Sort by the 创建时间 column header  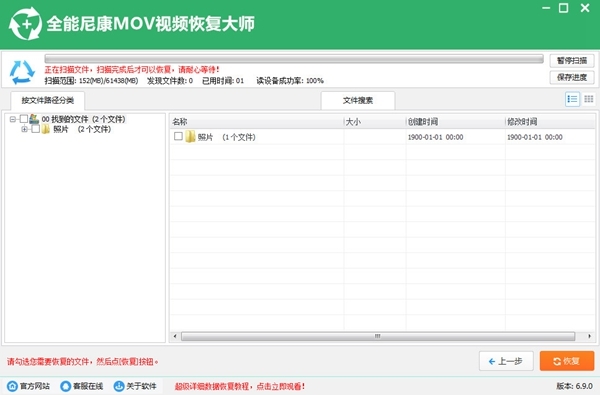[455, 122]
